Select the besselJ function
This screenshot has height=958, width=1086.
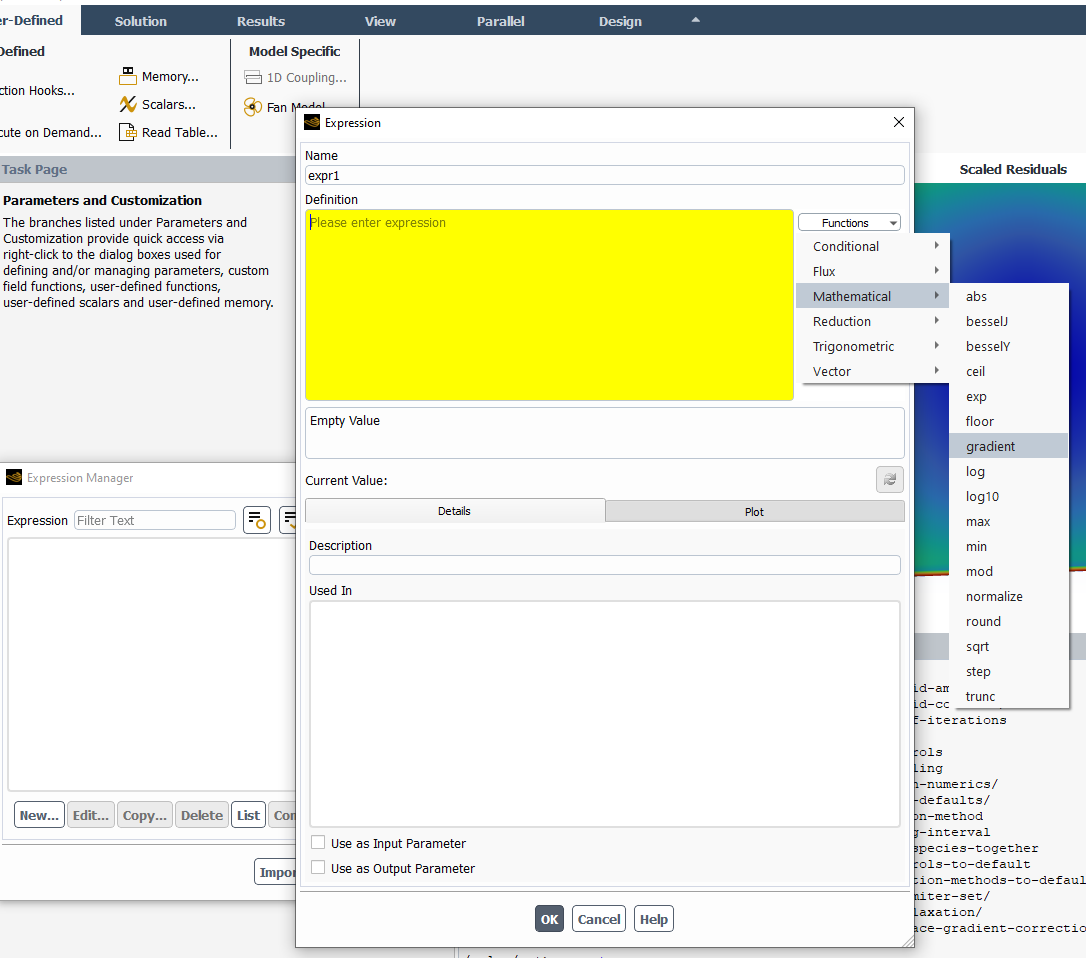1009,321
